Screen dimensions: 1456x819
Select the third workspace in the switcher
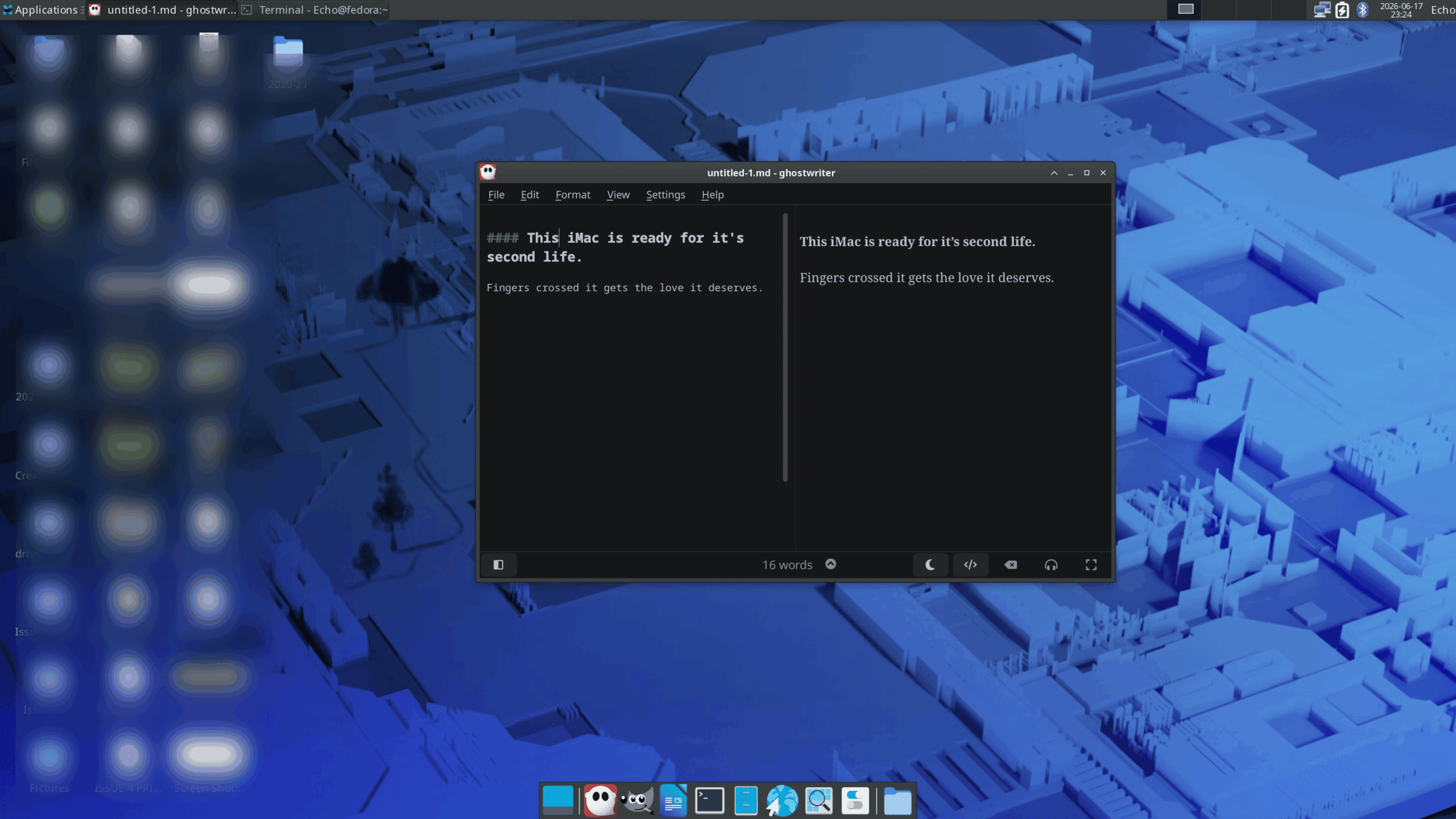1254,10
